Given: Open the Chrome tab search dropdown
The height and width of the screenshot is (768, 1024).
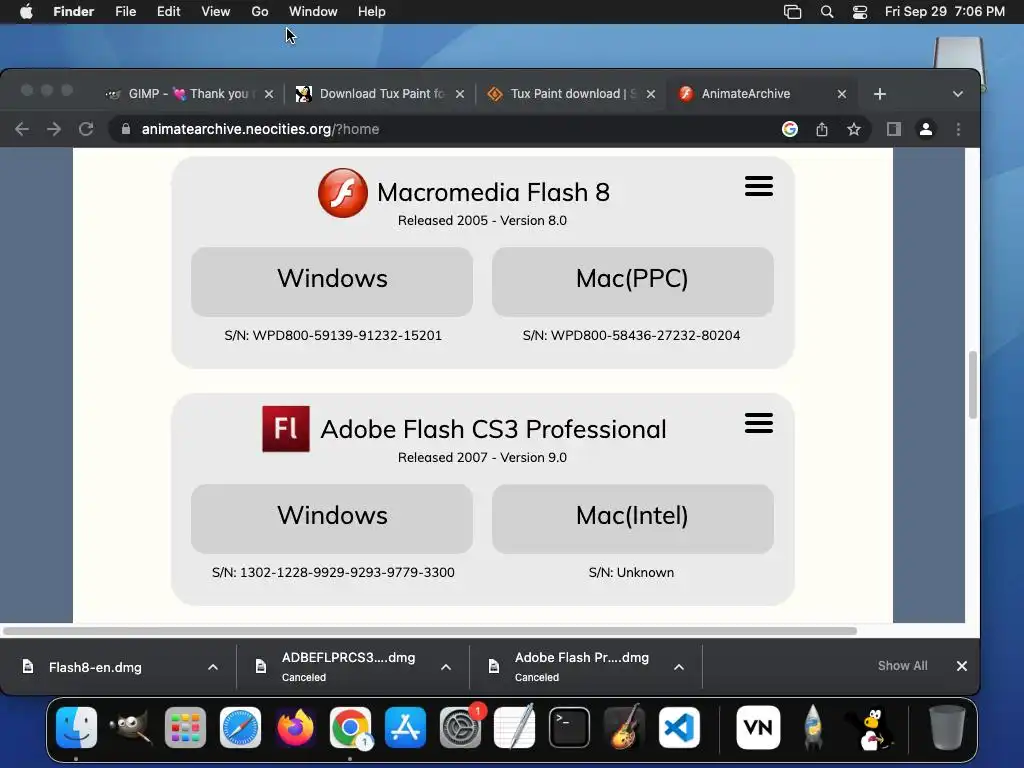Looking at the screenshot, I should click(x=957, y=94).
